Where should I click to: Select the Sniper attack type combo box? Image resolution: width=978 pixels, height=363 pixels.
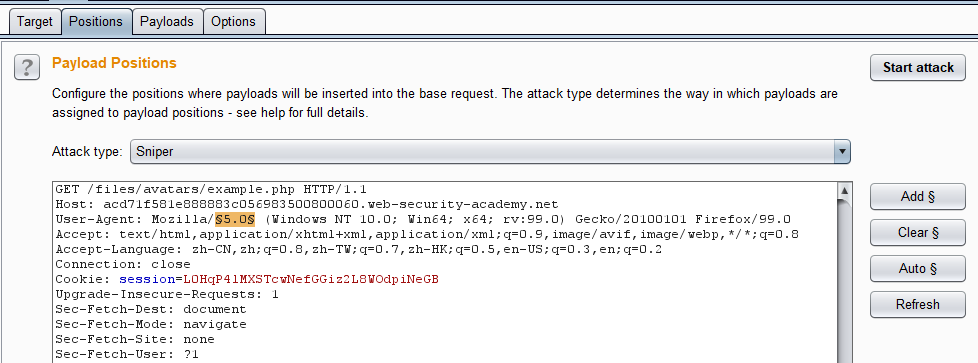(490, 152)
